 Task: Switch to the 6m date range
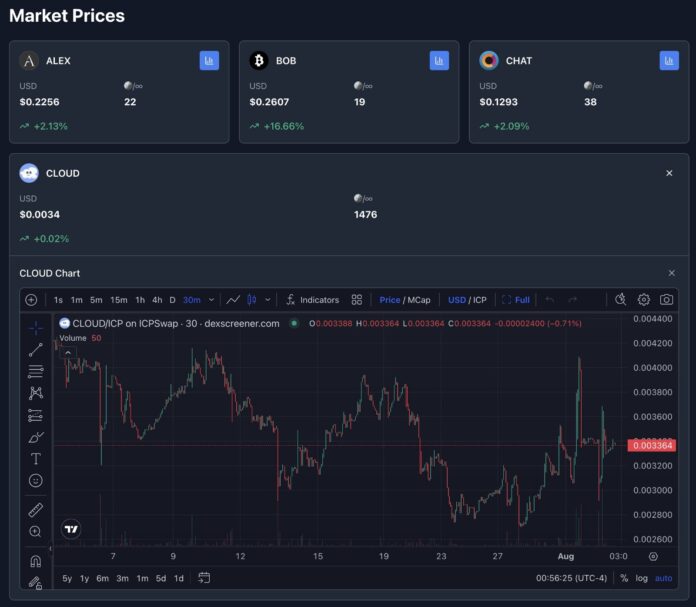(102, 578)
